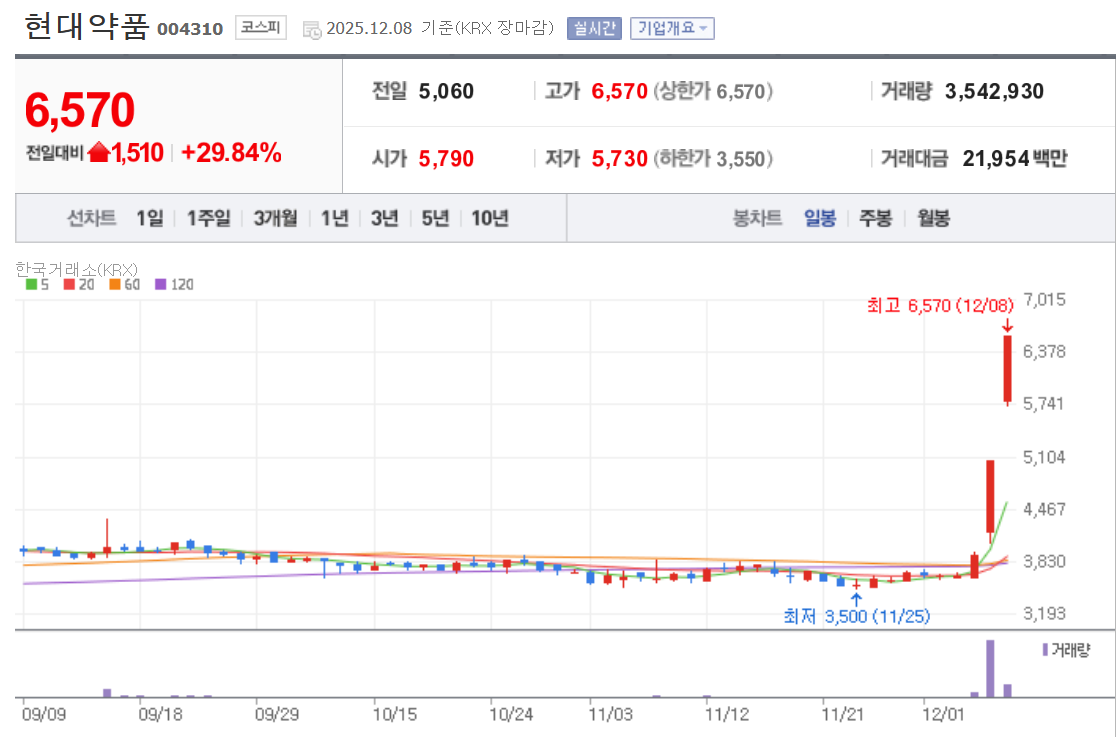1116x737 pixels.
Task: Click the 한국거래소(KRX) chart label
Action: [76, 269]
